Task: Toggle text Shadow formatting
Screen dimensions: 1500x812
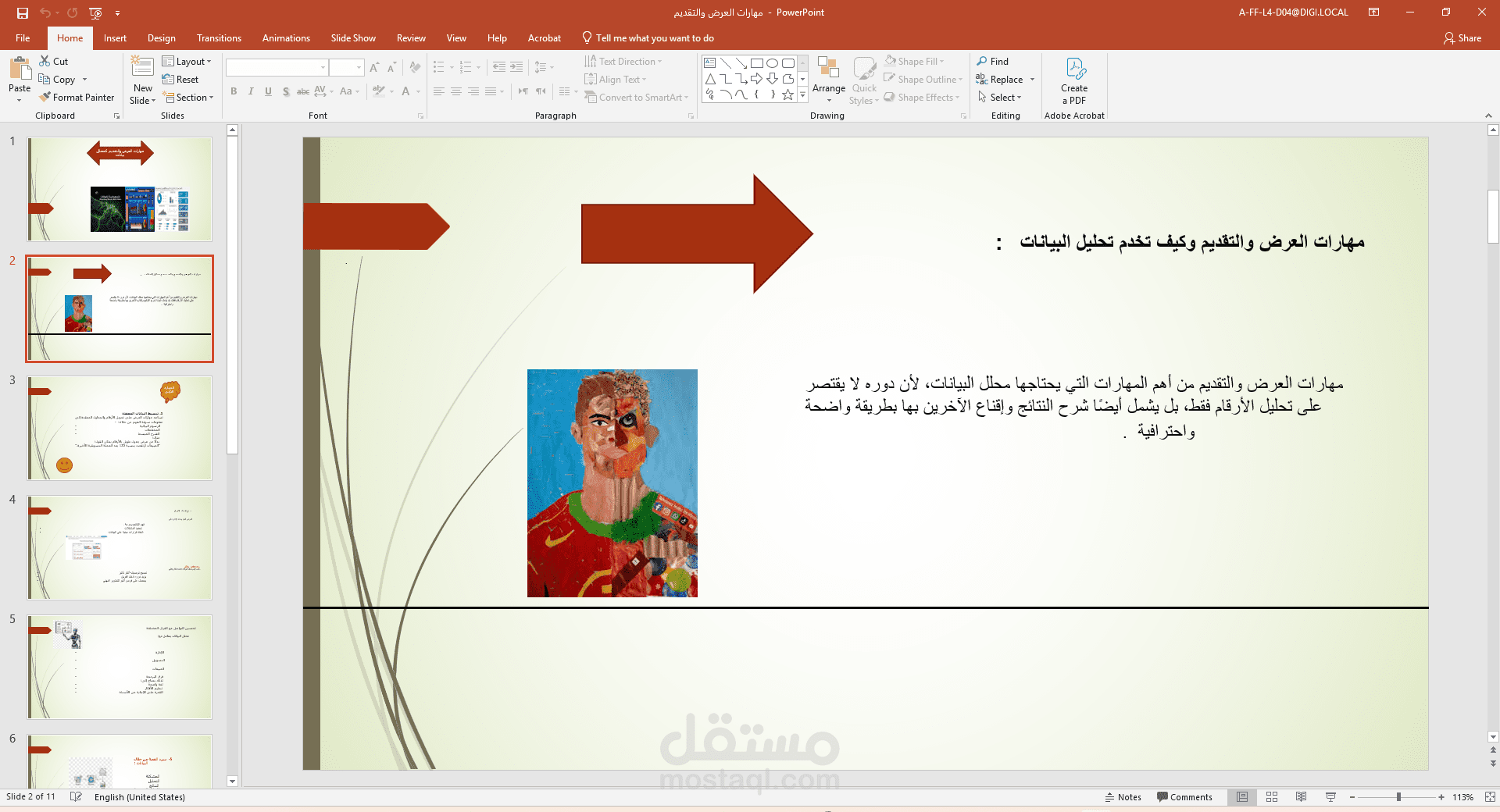Action: click(286, 91)
